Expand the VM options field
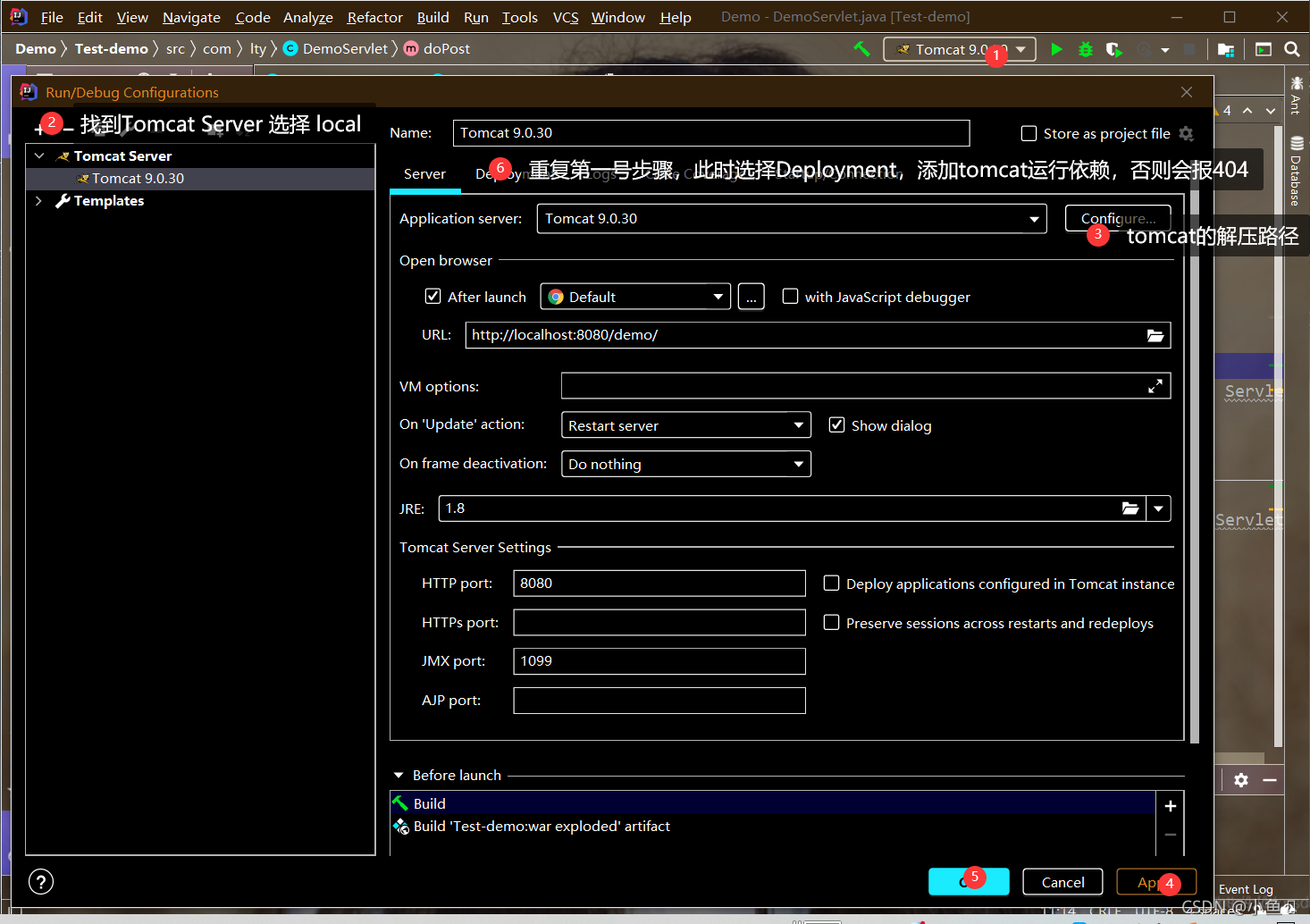Screen dimensions: 1310x924 coord(1155,386)
